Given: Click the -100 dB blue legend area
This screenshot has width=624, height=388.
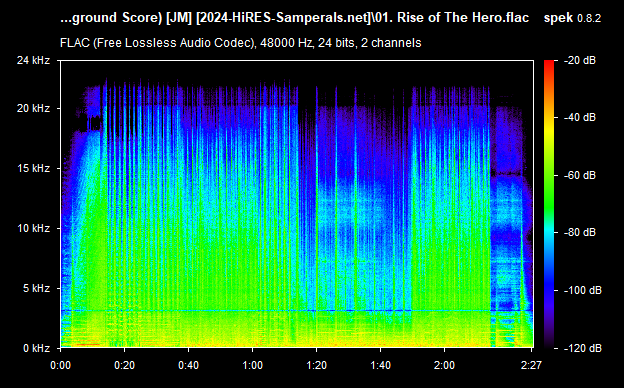Looking at the screenshot, I should coord(549,290).
